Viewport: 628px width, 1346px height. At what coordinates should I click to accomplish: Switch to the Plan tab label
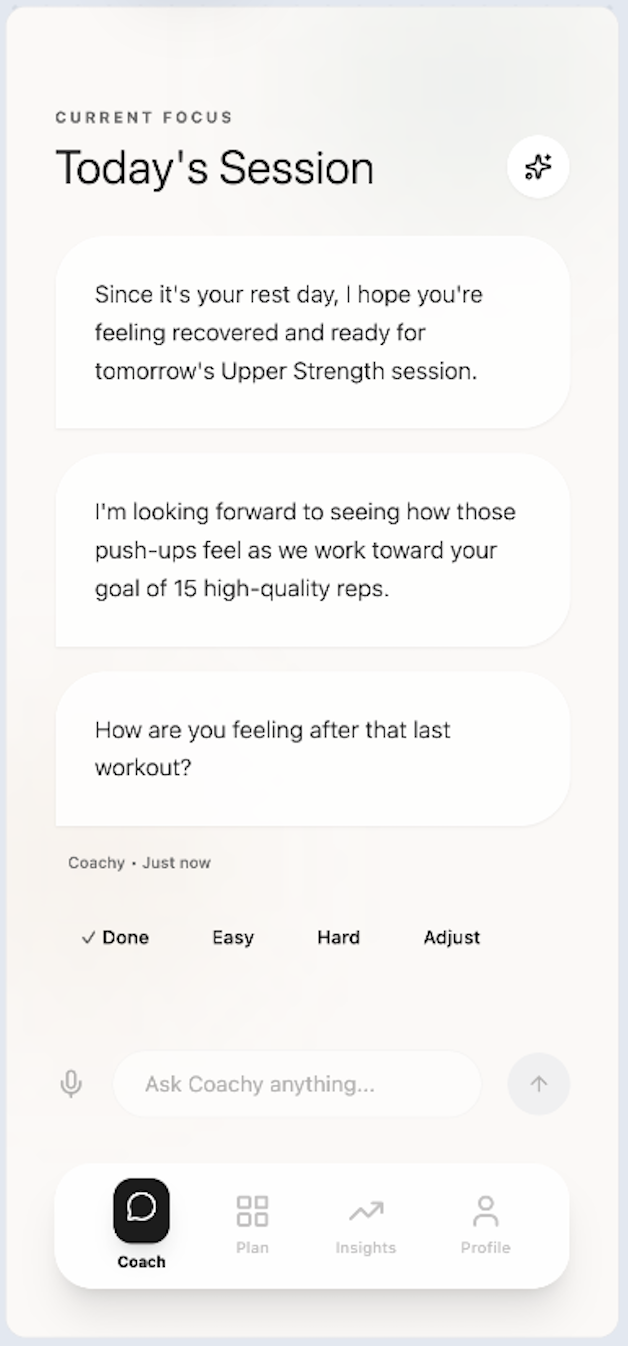coord(252,1248)
